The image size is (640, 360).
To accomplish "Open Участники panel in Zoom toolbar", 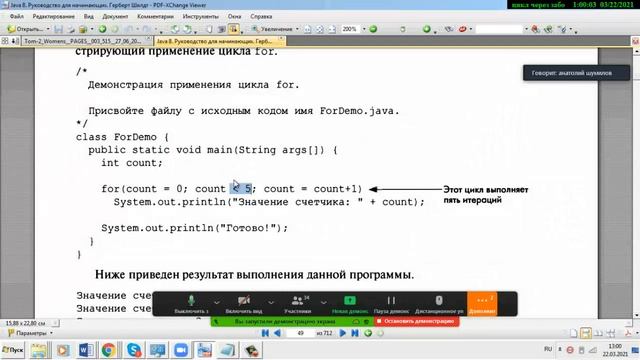I will [298, 304].
